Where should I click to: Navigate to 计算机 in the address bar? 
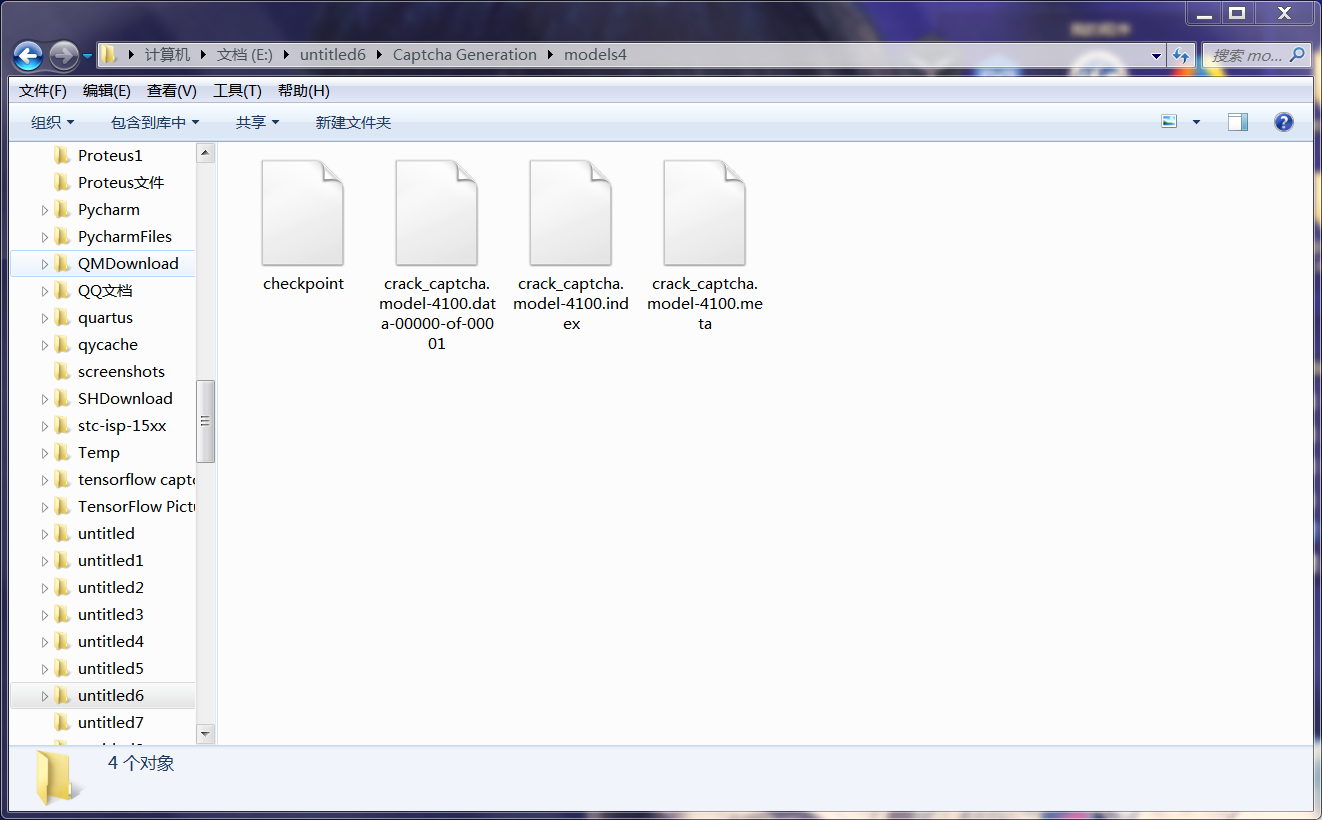point(167,55)
